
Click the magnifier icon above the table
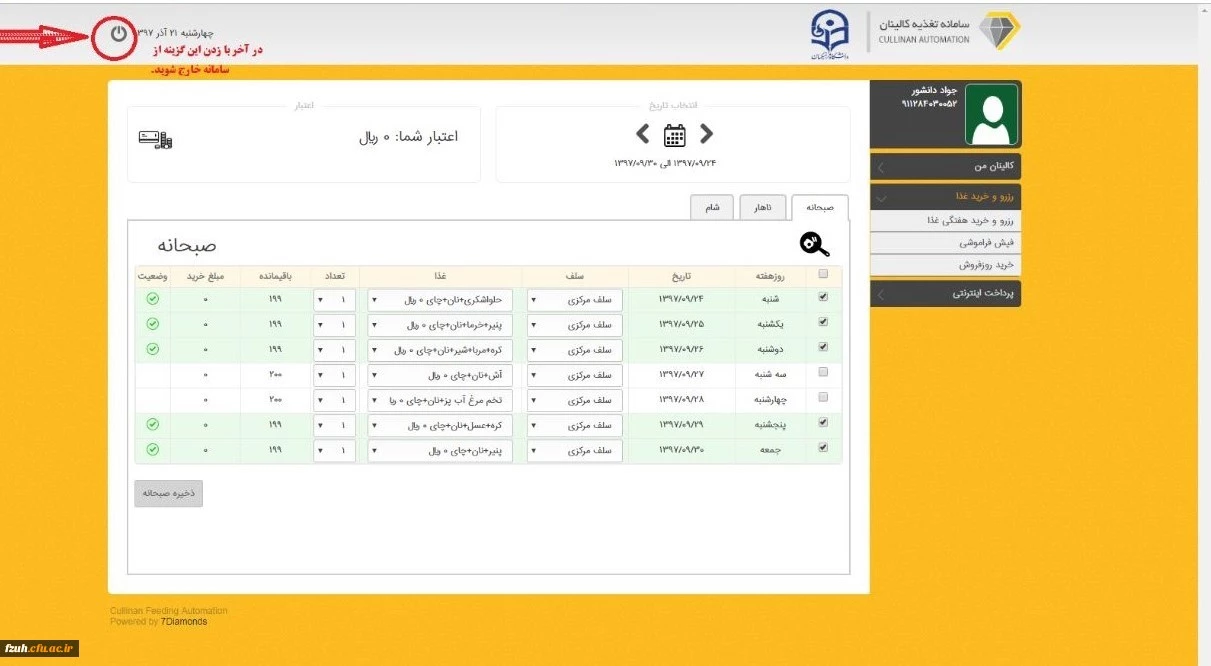(814, 244)
